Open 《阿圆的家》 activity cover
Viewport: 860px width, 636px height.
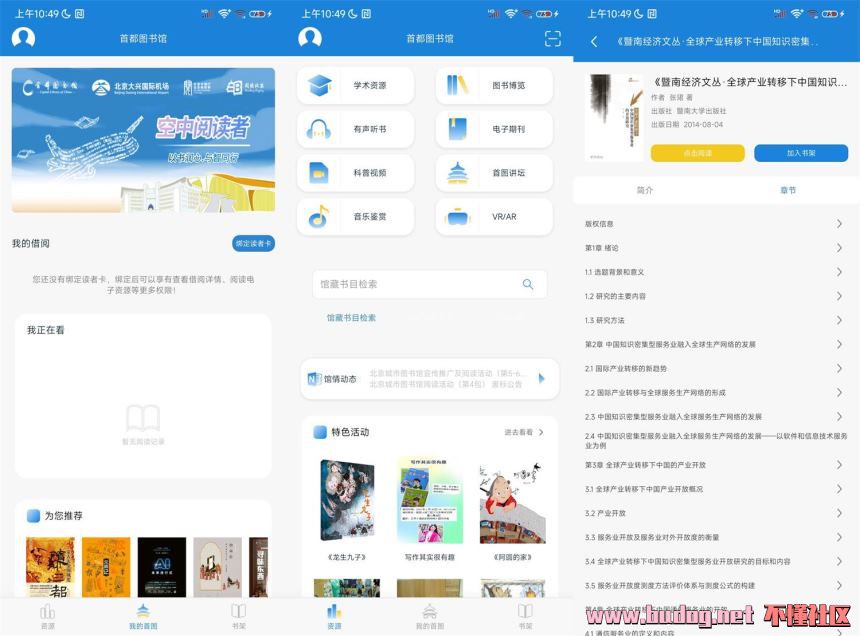pos(512,503)
